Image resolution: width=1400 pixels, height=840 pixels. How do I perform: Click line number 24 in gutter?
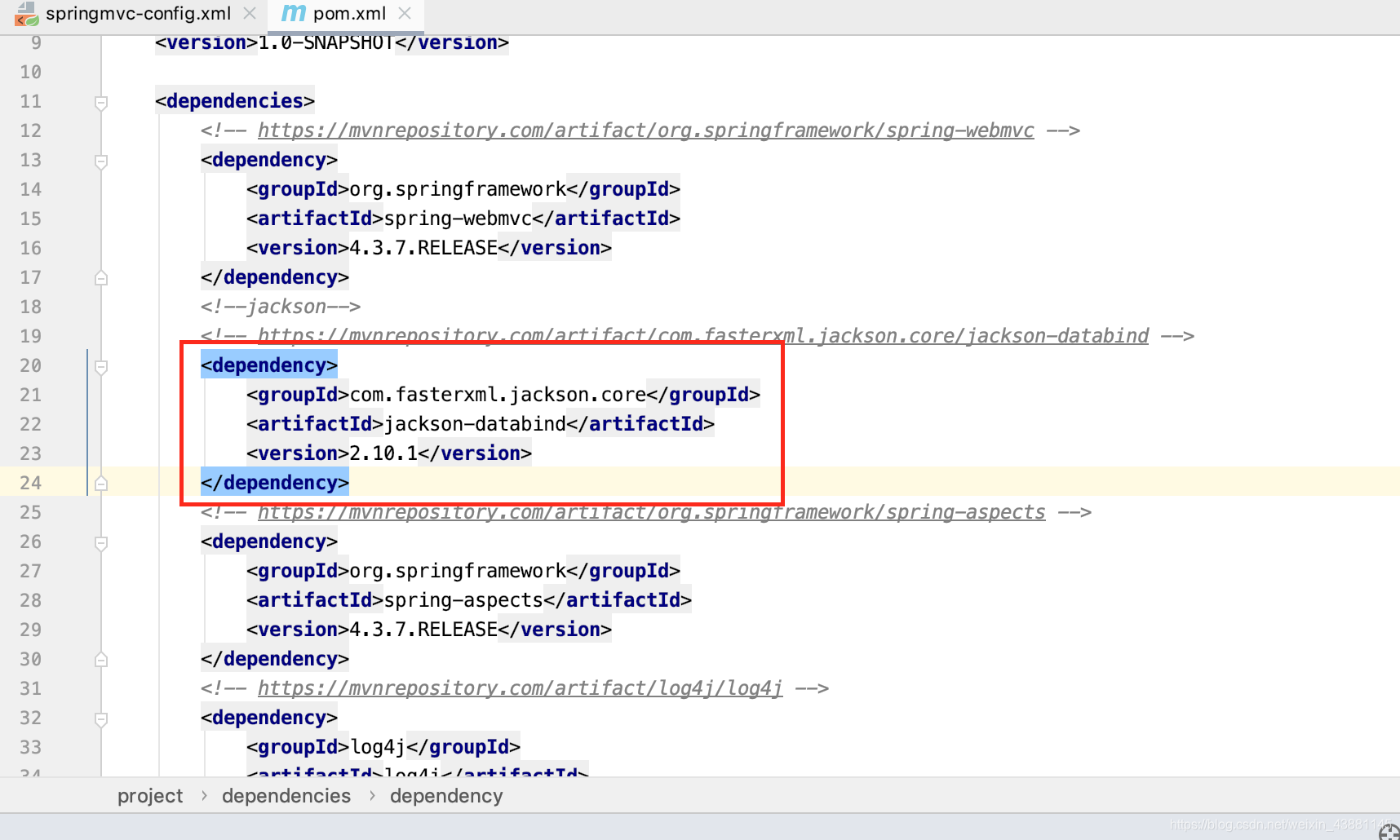tap(31, 483)
